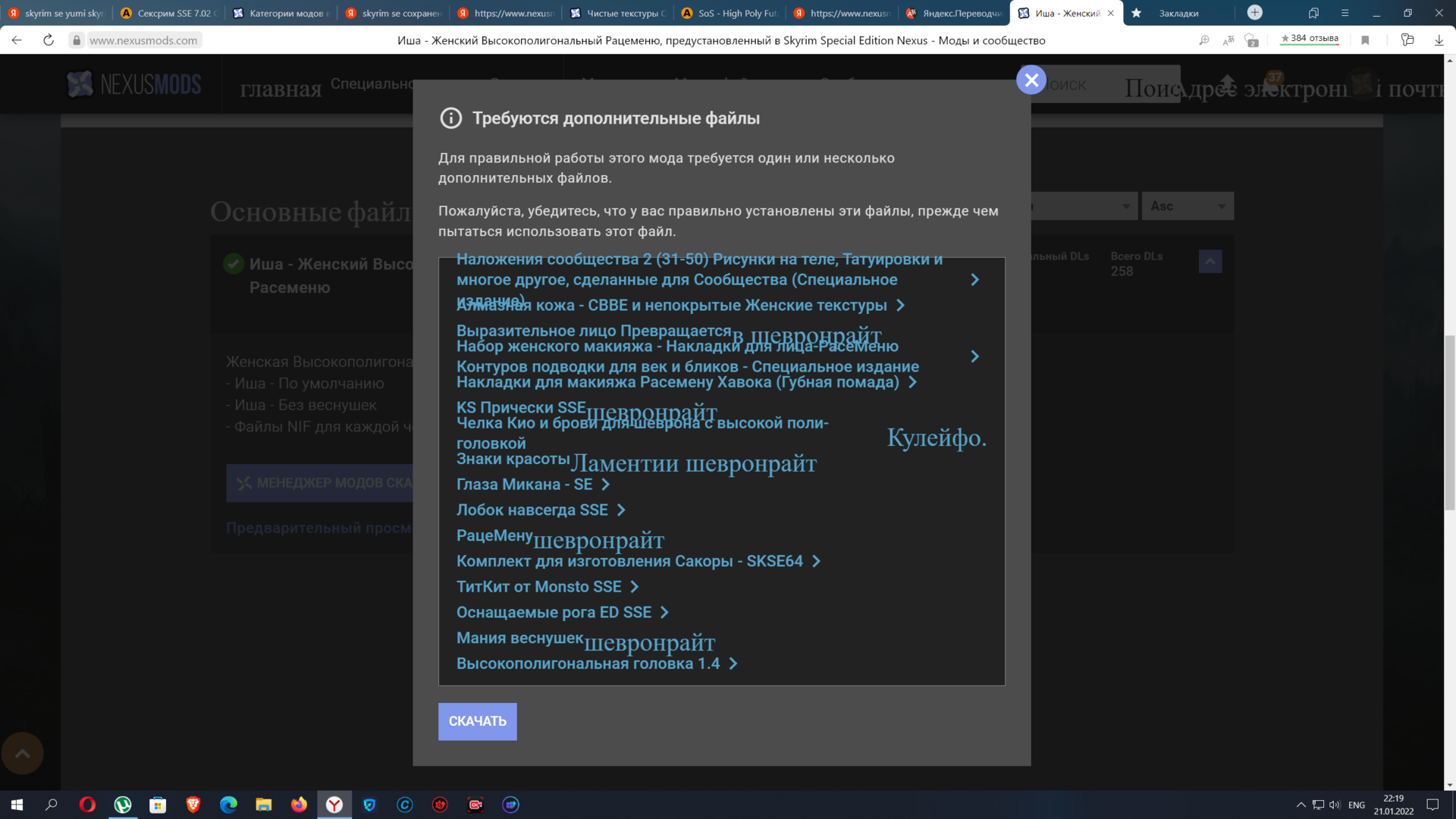Open the Asc sort order dropdown
Screen dimensions: 1456x819
click(x=1188, y=206)
